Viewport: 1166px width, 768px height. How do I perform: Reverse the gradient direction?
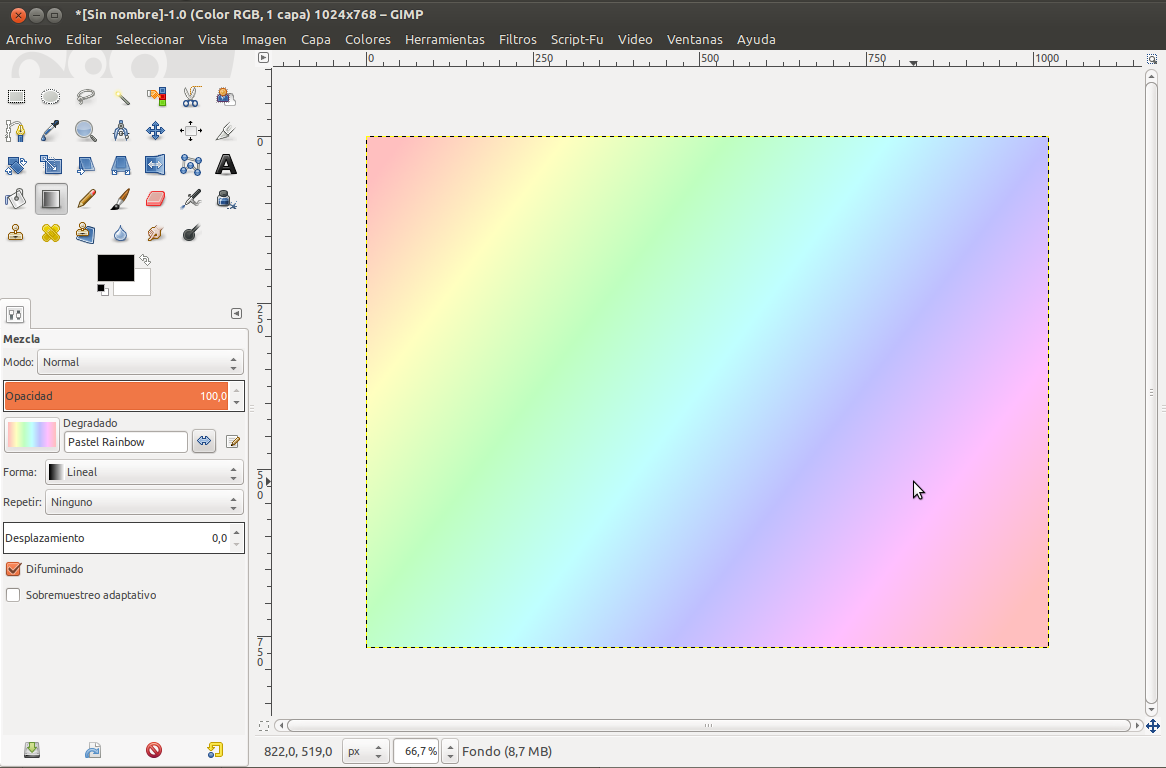click(x=204, y=441)
